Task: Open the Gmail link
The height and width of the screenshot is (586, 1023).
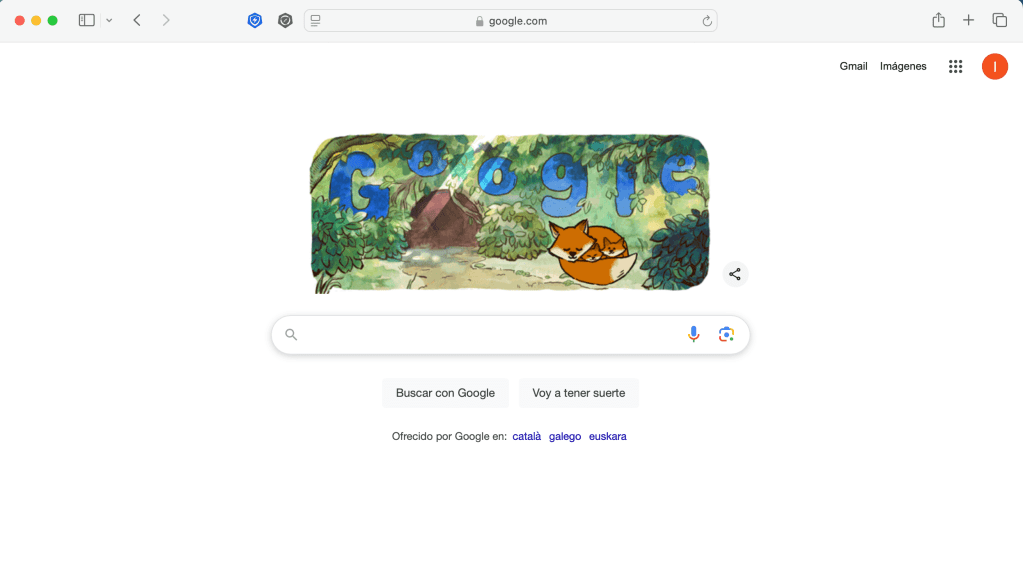Action: click(853, 66)
